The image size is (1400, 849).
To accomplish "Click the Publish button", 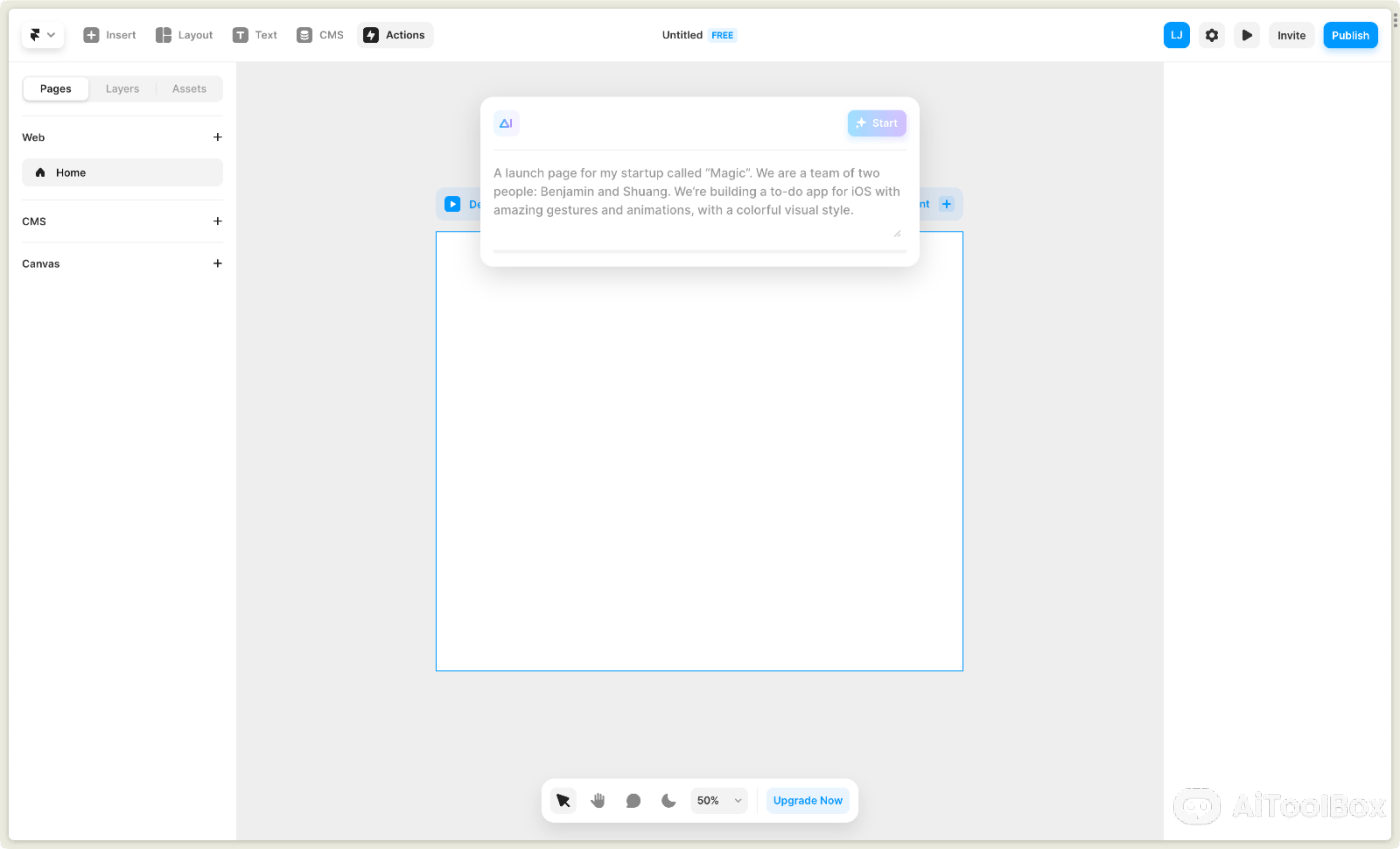I will coord(1350,34).
